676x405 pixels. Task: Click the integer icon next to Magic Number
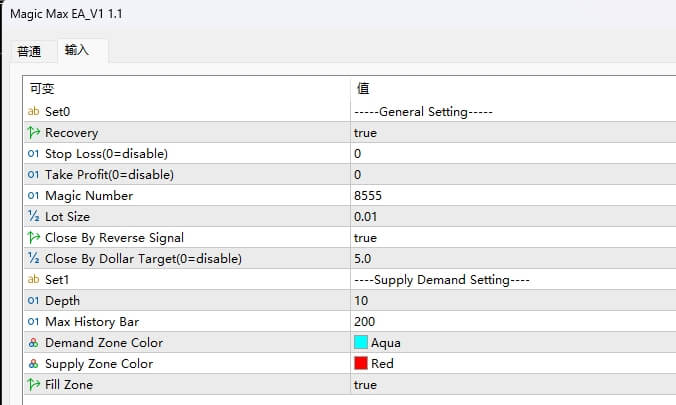[33, 196]
